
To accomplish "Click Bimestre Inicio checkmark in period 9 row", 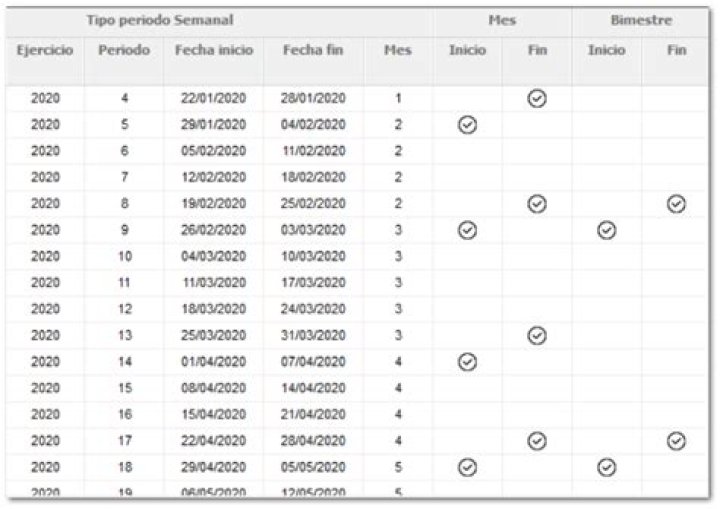I will tap(606, 230).
